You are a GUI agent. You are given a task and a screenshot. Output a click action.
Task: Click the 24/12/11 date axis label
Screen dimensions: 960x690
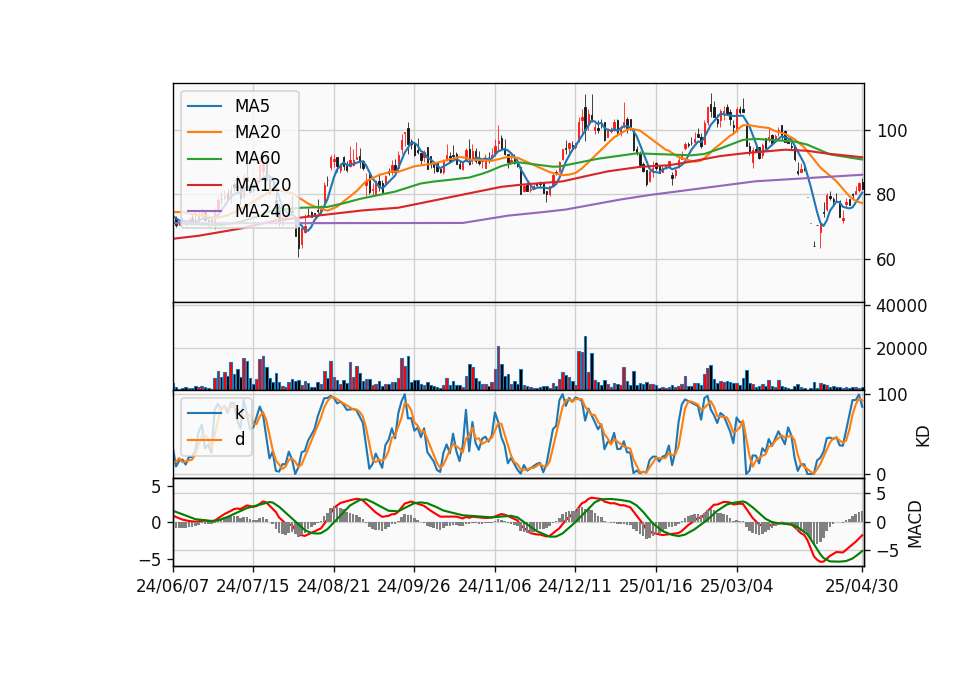click(575, 586)
